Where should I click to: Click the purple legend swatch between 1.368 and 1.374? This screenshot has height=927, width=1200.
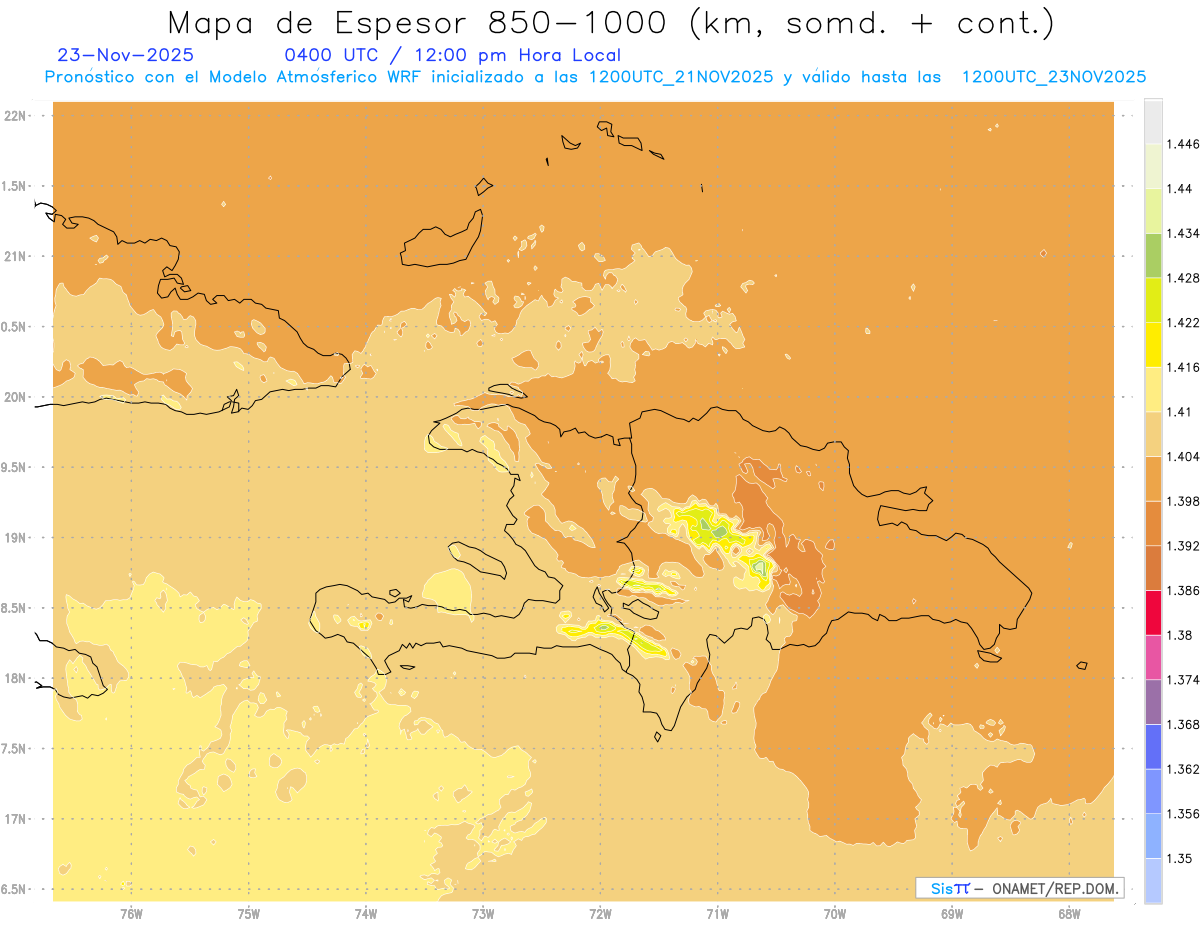1153,701
